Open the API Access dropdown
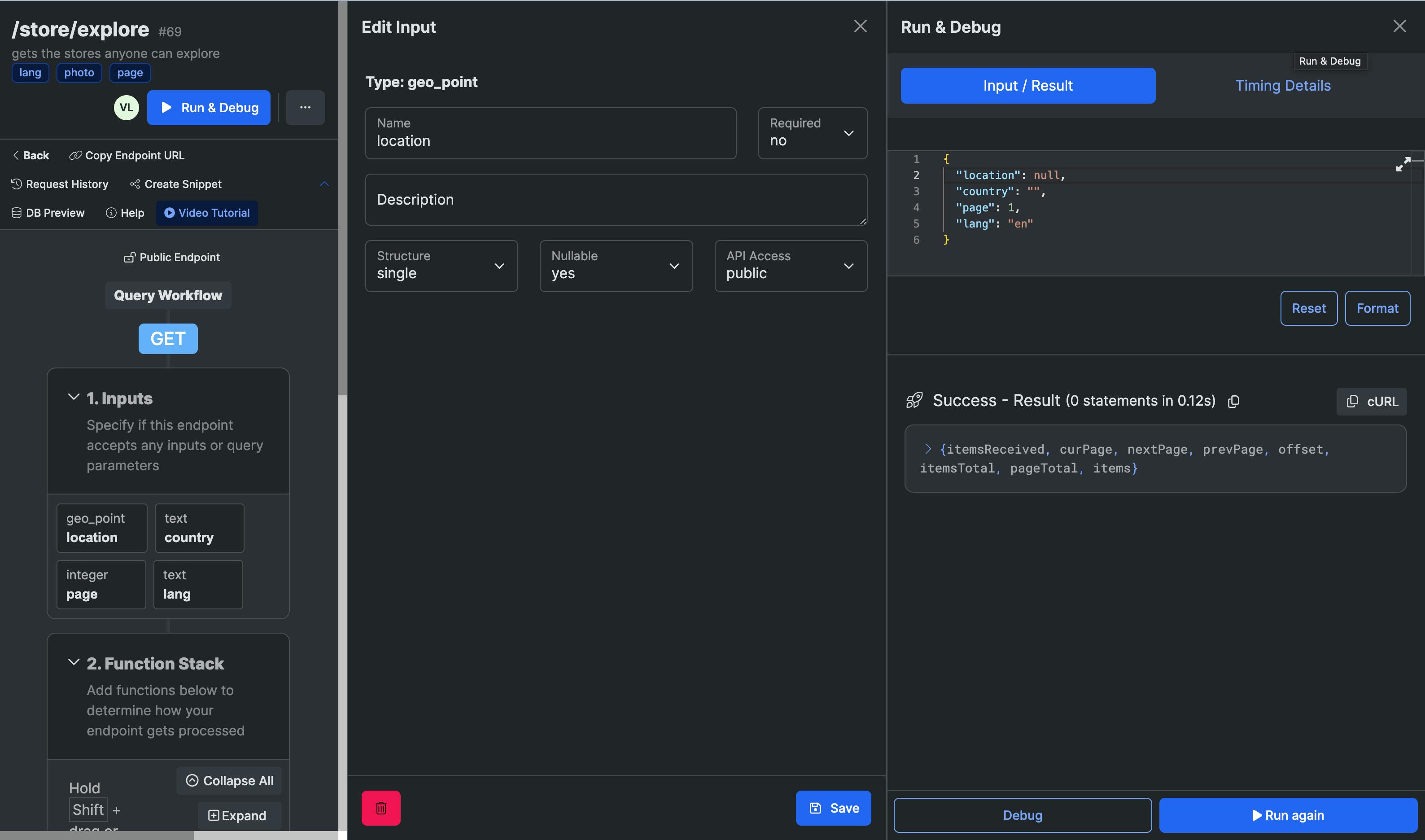Image resolution: width=1425 pixels, height=840 pixels. pyautogui.click(x=791, y=266)
